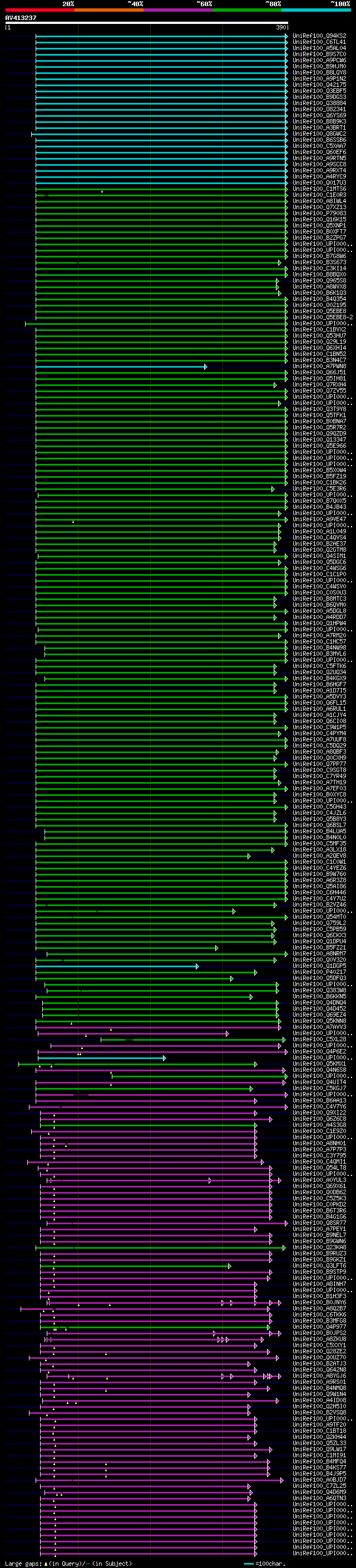Open hit UniRef100_A5AL04

[319, 48]
